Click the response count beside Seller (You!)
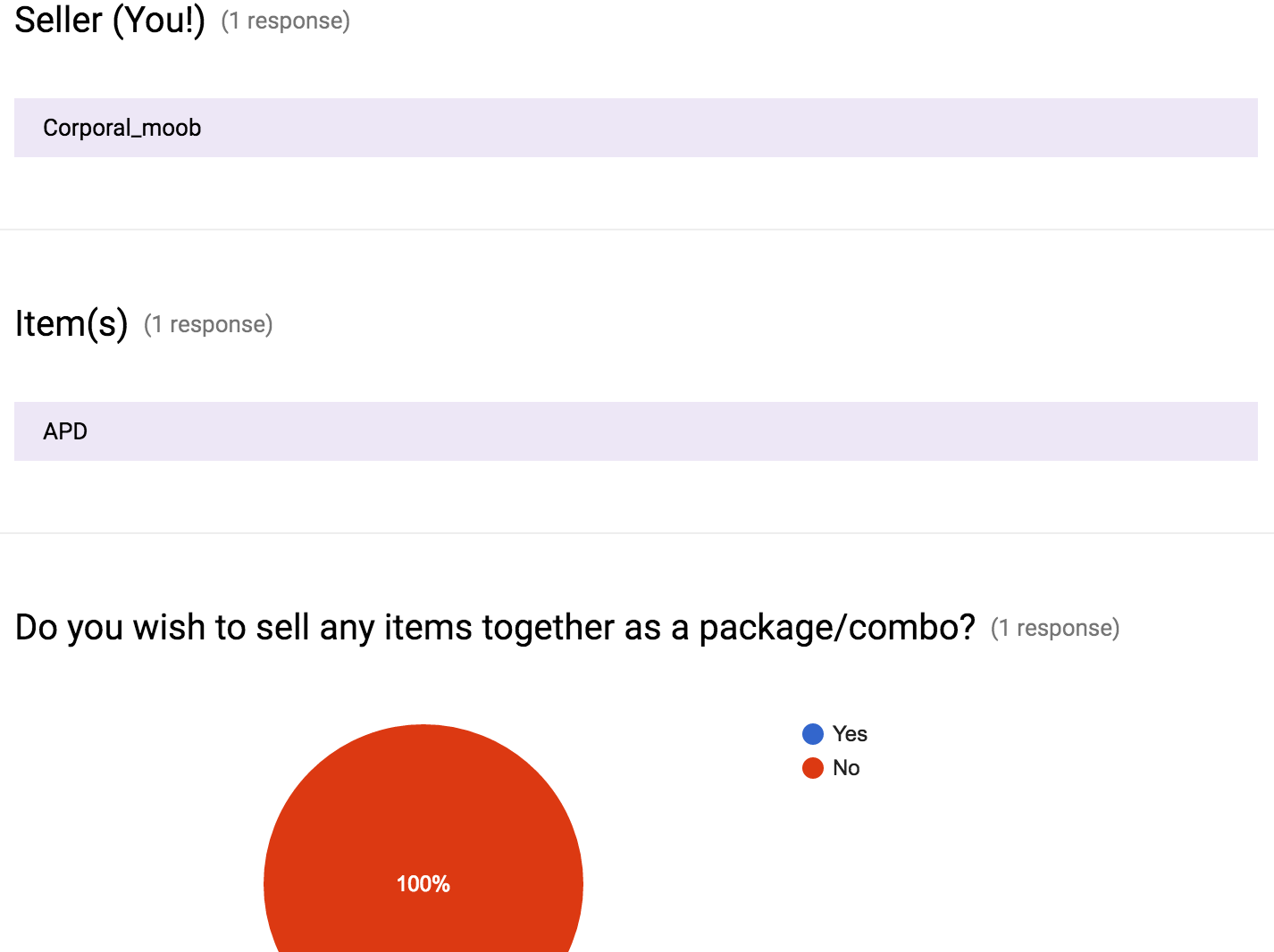Viewport: 1274px width, 952px height. (x=285, y=21)
